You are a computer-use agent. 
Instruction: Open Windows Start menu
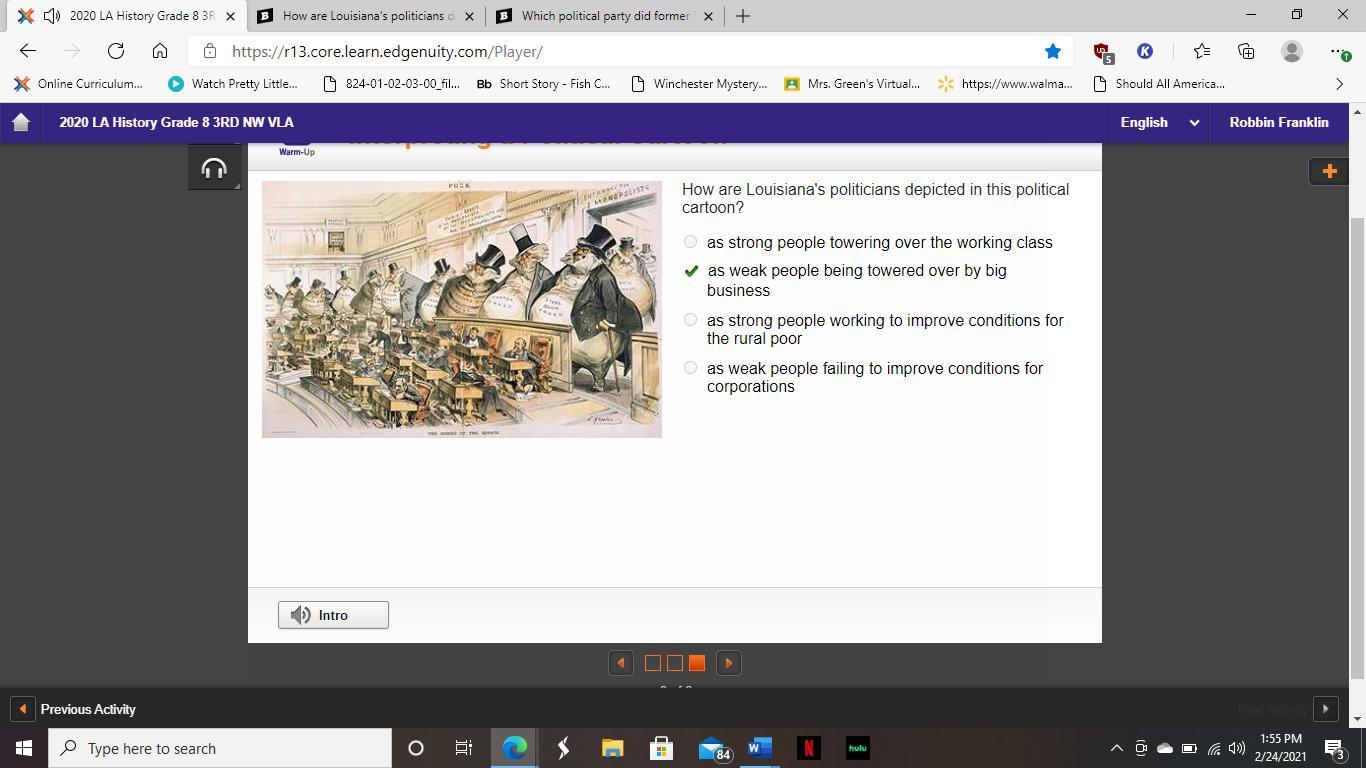[x=24, y=748]
